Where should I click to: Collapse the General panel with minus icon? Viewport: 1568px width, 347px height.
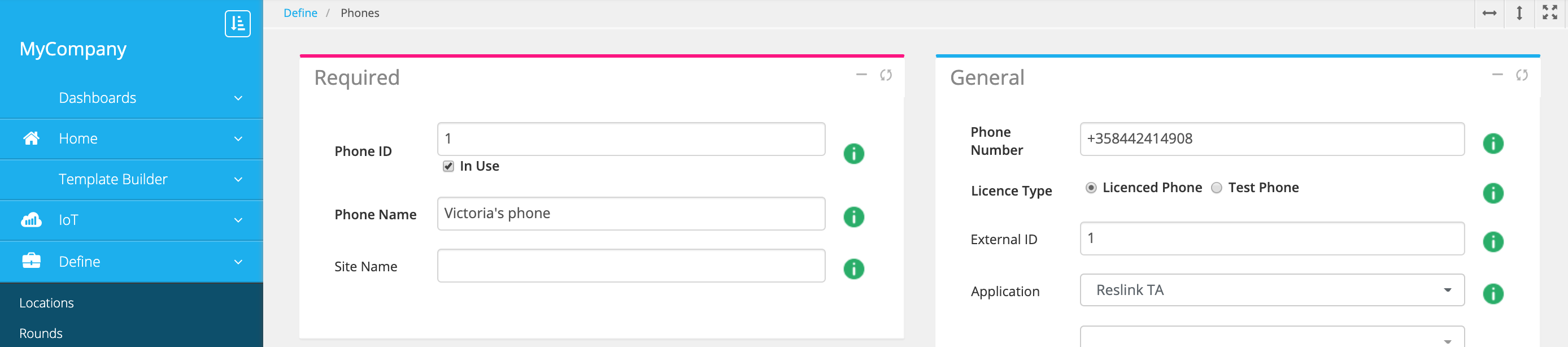(x=1497, y=75)
